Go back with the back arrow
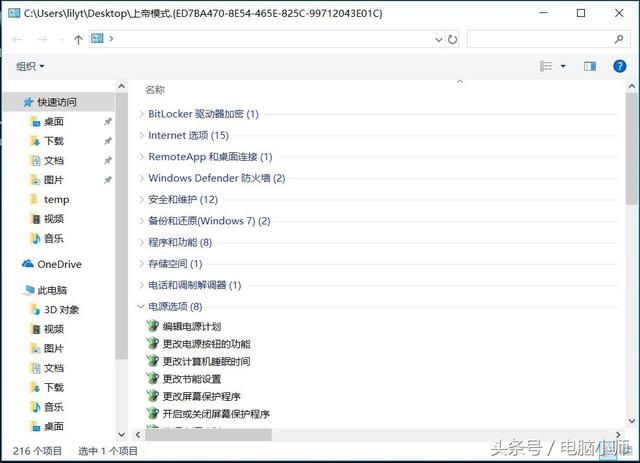The width and height of the screenshot is (640, 463). [17, 40]
